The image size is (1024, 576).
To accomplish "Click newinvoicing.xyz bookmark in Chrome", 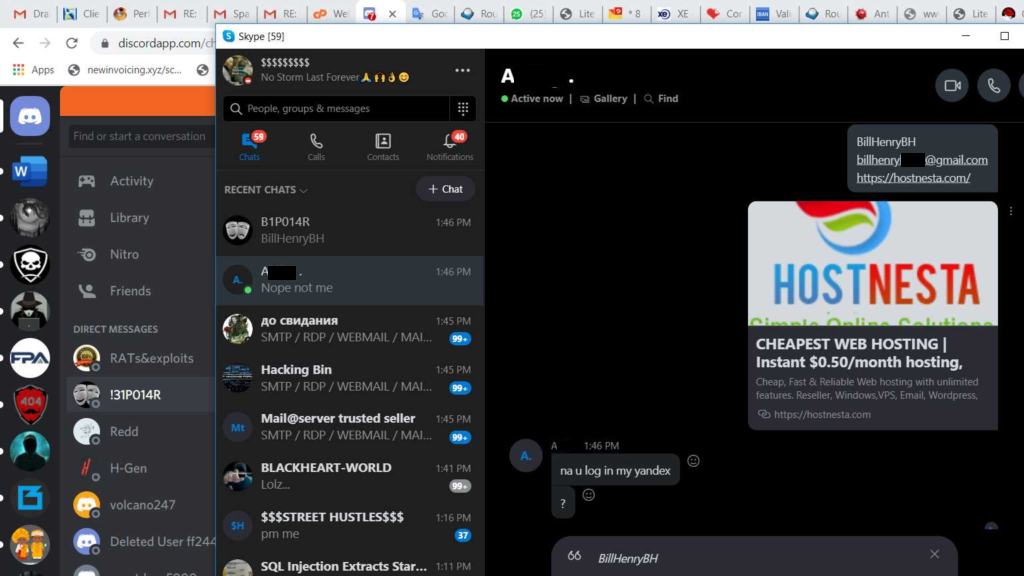I will point(125,69).
